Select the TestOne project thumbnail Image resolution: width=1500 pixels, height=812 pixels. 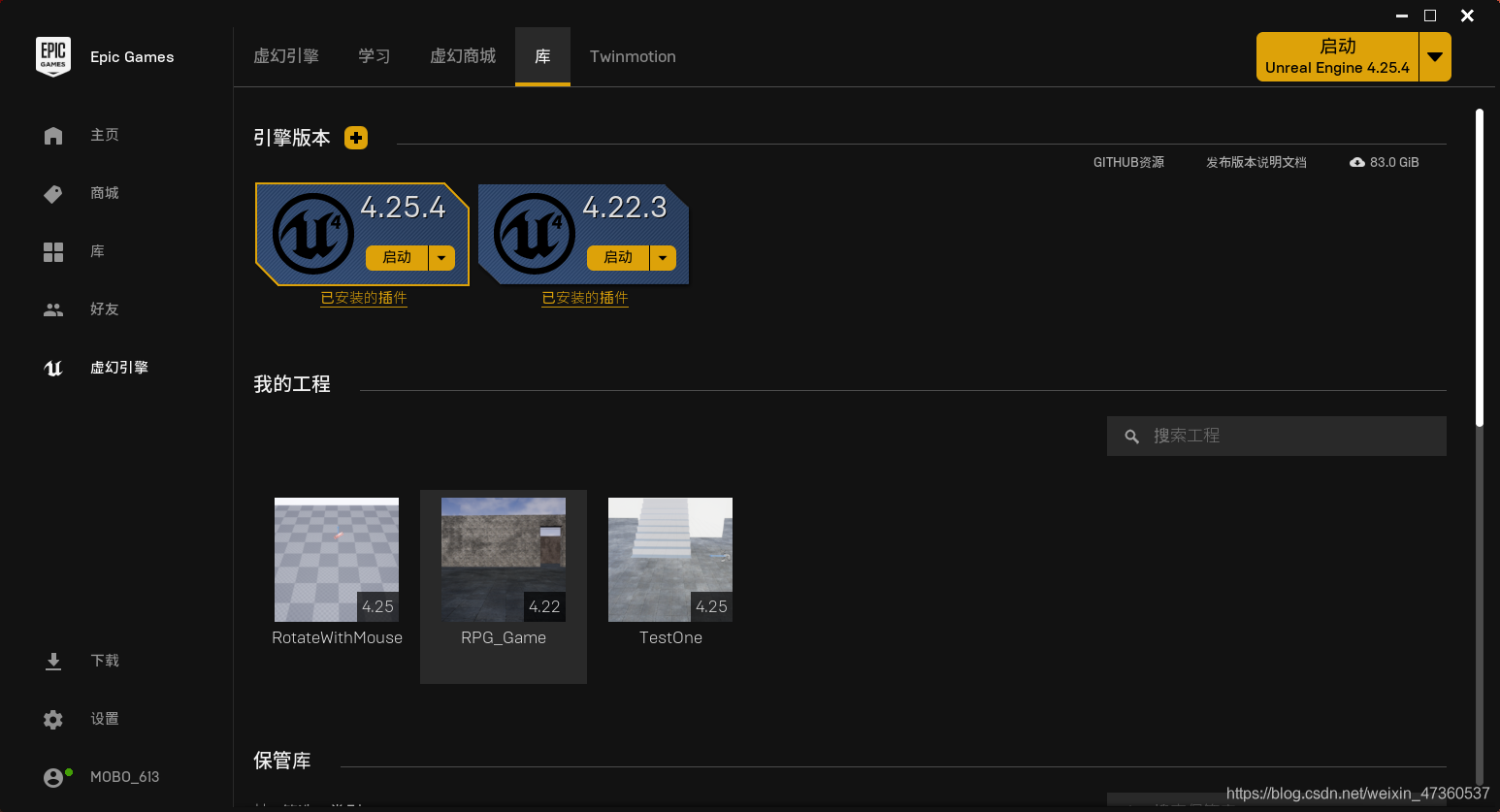click(670, 560)
